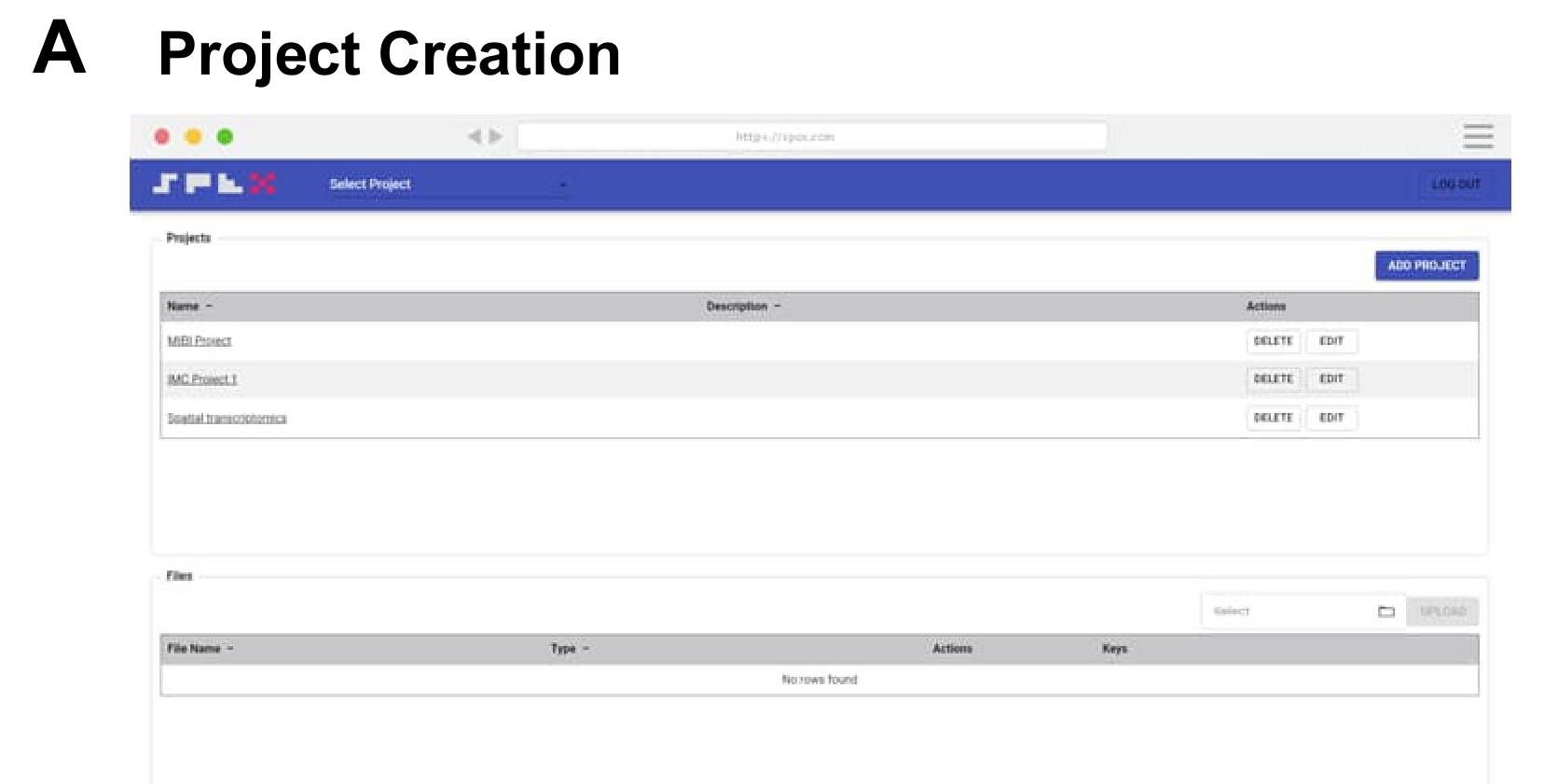Click the browser back arrow icon

point(474,136)
